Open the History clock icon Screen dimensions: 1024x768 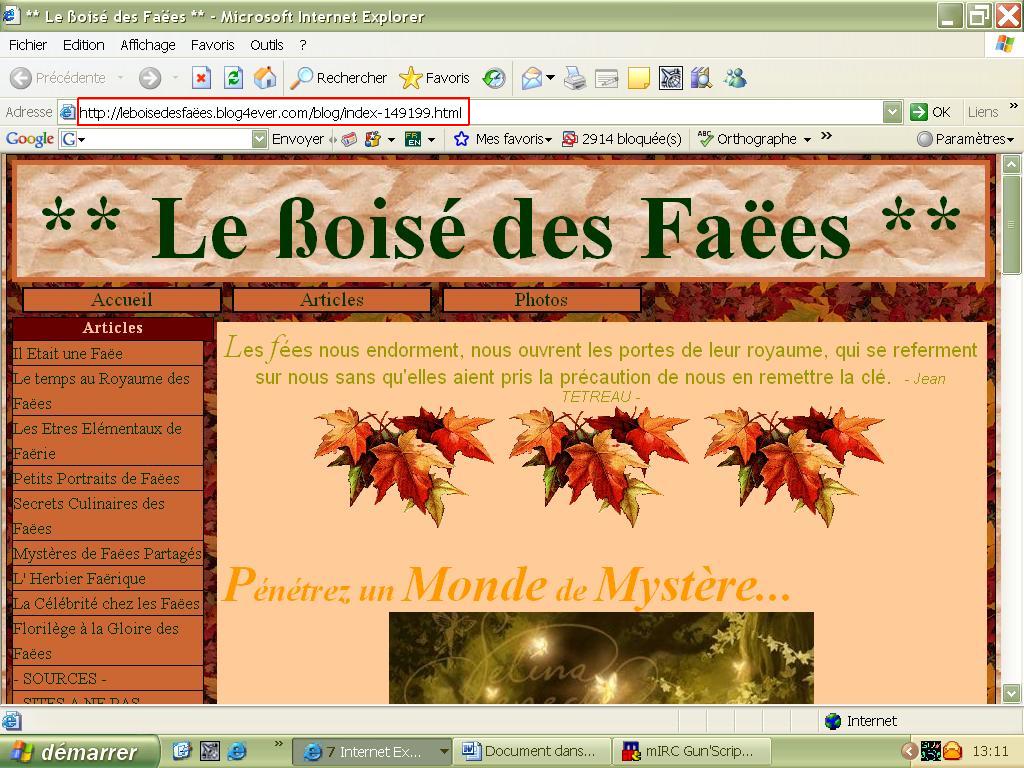coord(494,78)
